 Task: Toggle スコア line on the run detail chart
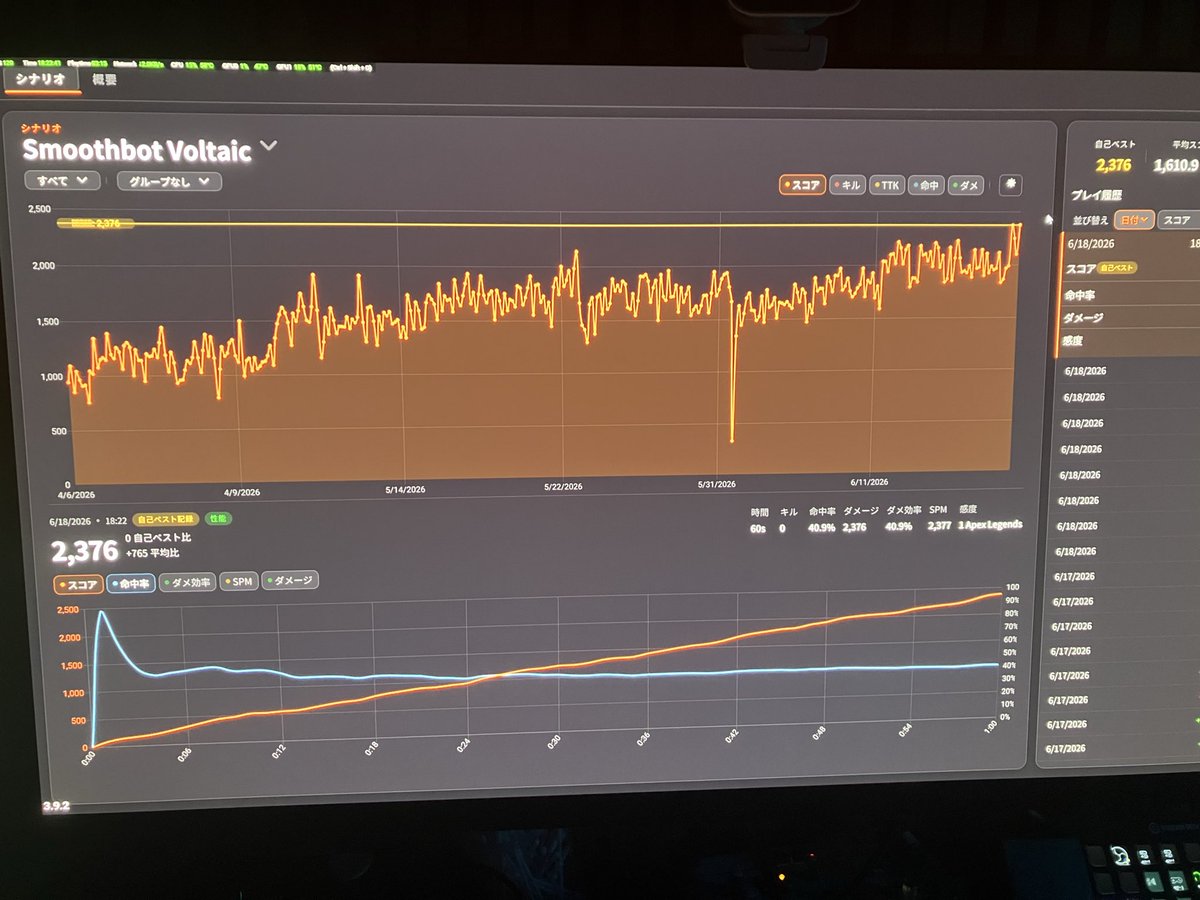point(78,584)
